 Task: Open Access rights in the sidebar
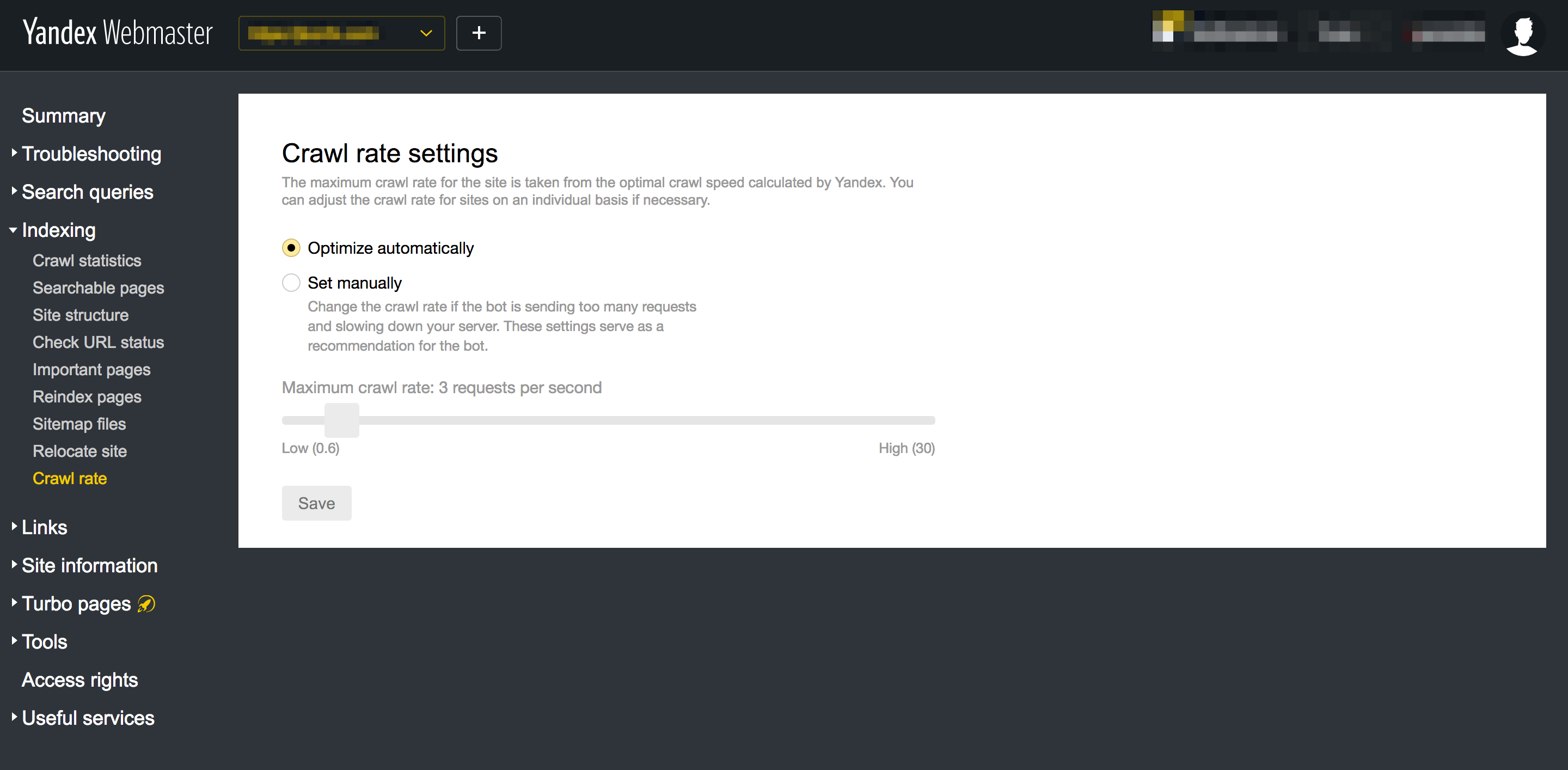[x=79, y=679]
